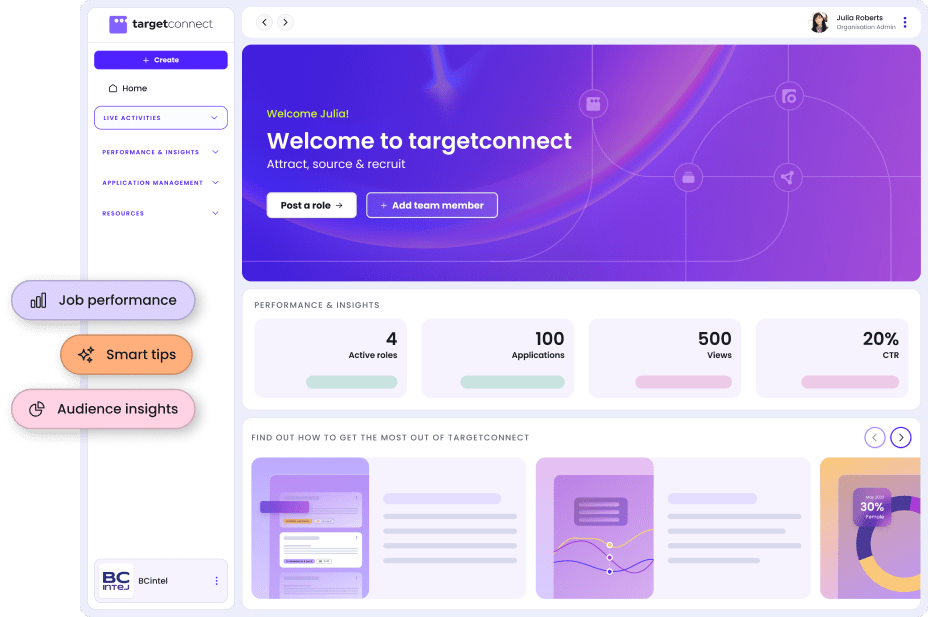951x617 pixels.
Task: Open the three-dot menu beside BCintel
Action: pos(216,581)
